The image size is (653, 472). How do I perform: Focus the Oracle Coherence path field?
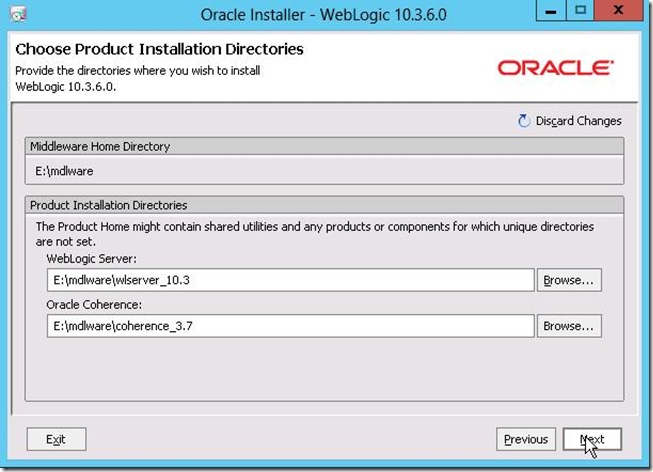click(x=290, y=326)
